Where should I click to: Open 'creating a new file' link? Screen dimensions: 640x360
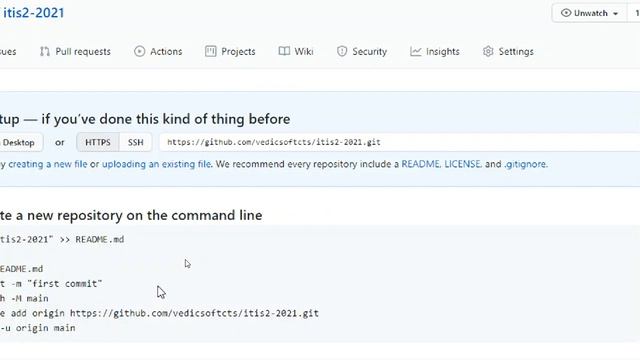[48, 164]
